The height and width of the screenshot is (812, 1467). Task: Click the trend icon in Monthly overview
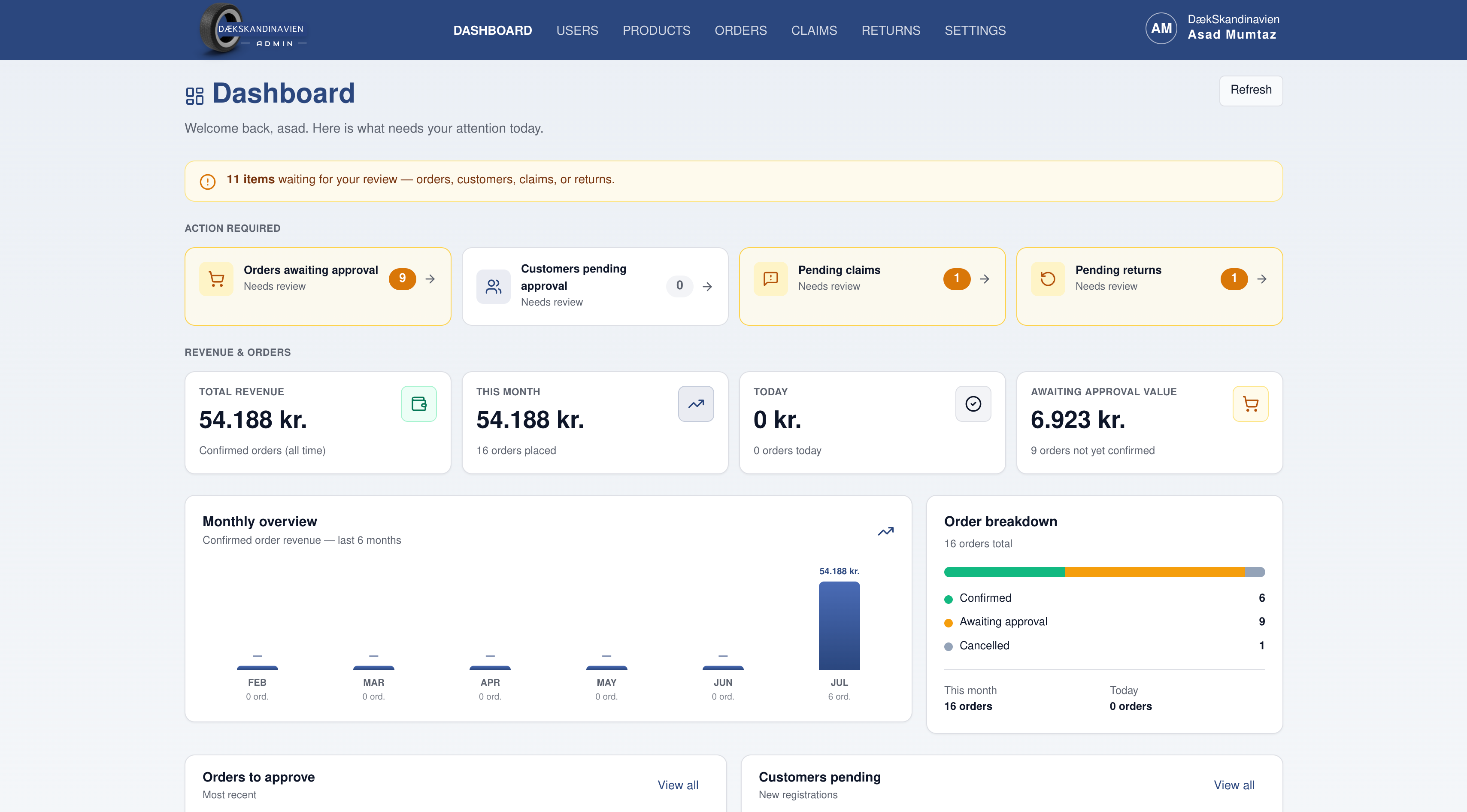(886, 531)
